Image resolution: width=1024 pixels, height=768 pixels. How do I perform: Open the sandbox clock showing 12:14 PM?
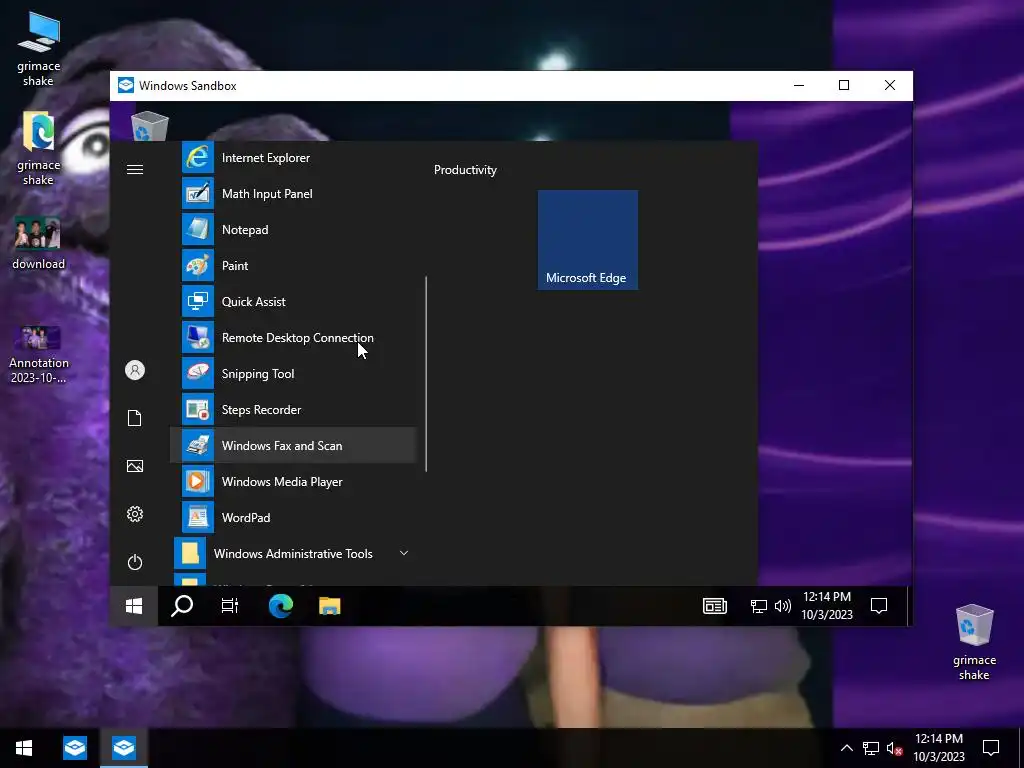coord(827,605)
